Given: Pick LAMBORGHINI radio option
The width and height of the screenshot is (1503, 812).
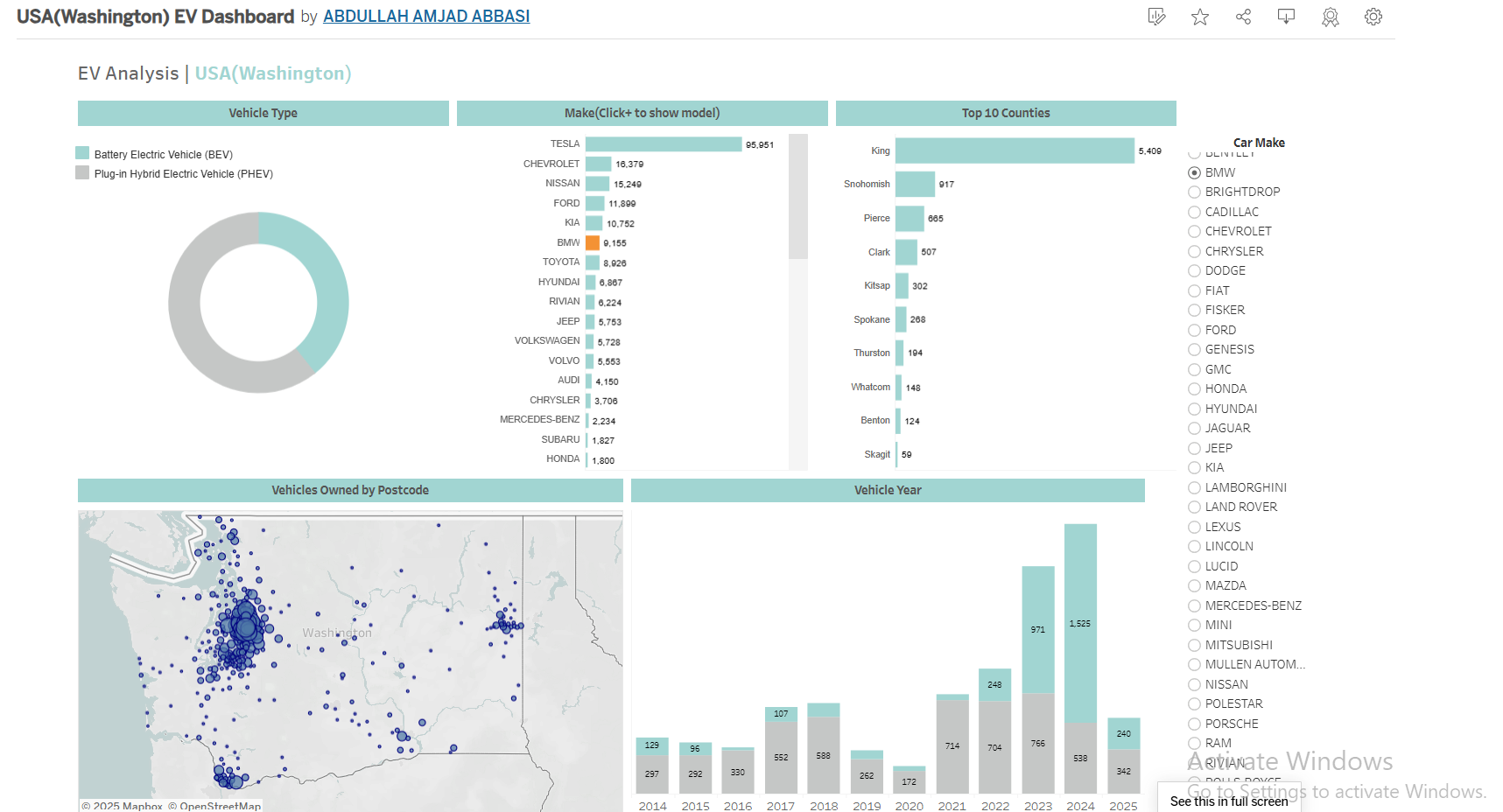Looking at the screenshot, I should pos(1194,487).
